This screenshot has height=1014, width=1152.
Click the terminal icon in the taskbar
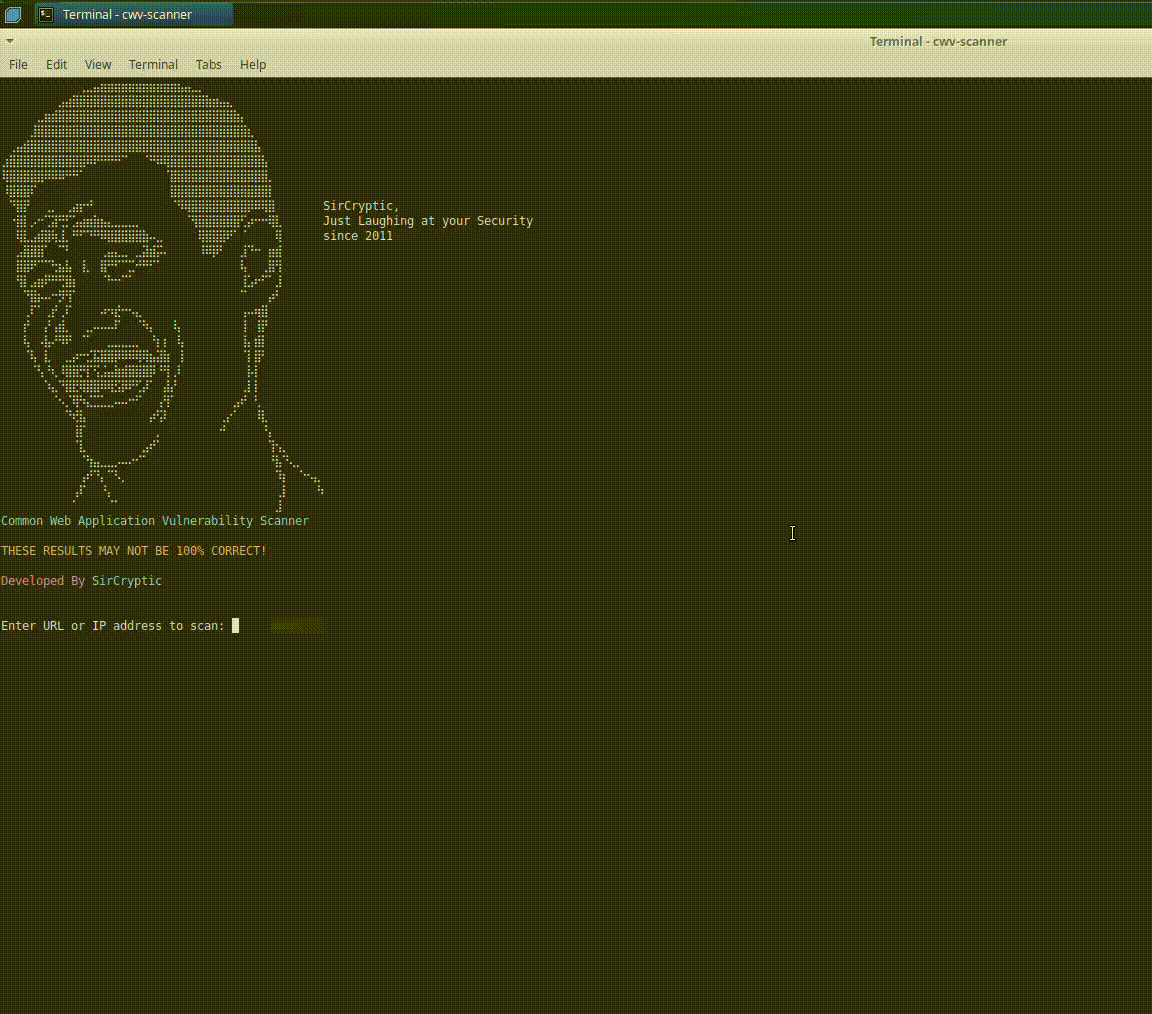click(x=46, y=14)
